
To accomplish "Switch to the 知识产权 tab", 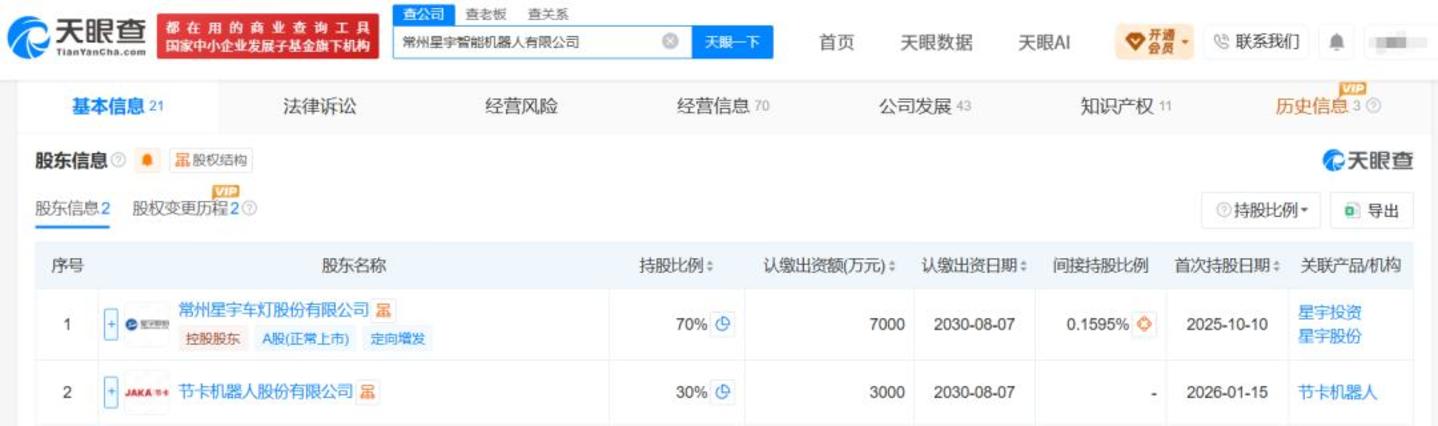I will click(x=1126, y=106).
